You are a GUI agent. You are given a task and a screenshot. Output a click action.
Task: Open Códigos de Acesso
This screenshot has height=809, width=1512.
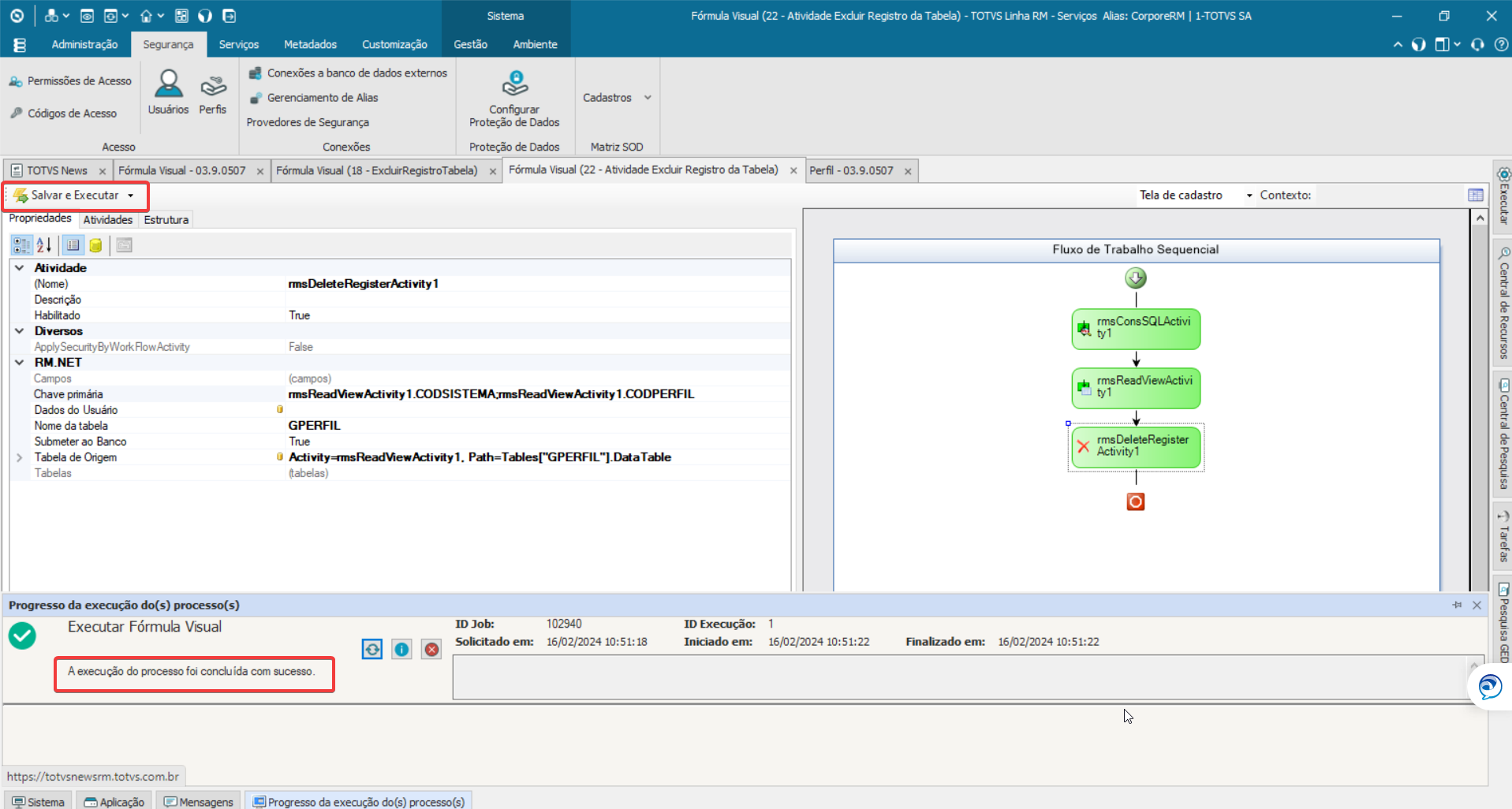click(x=63, y=114)
